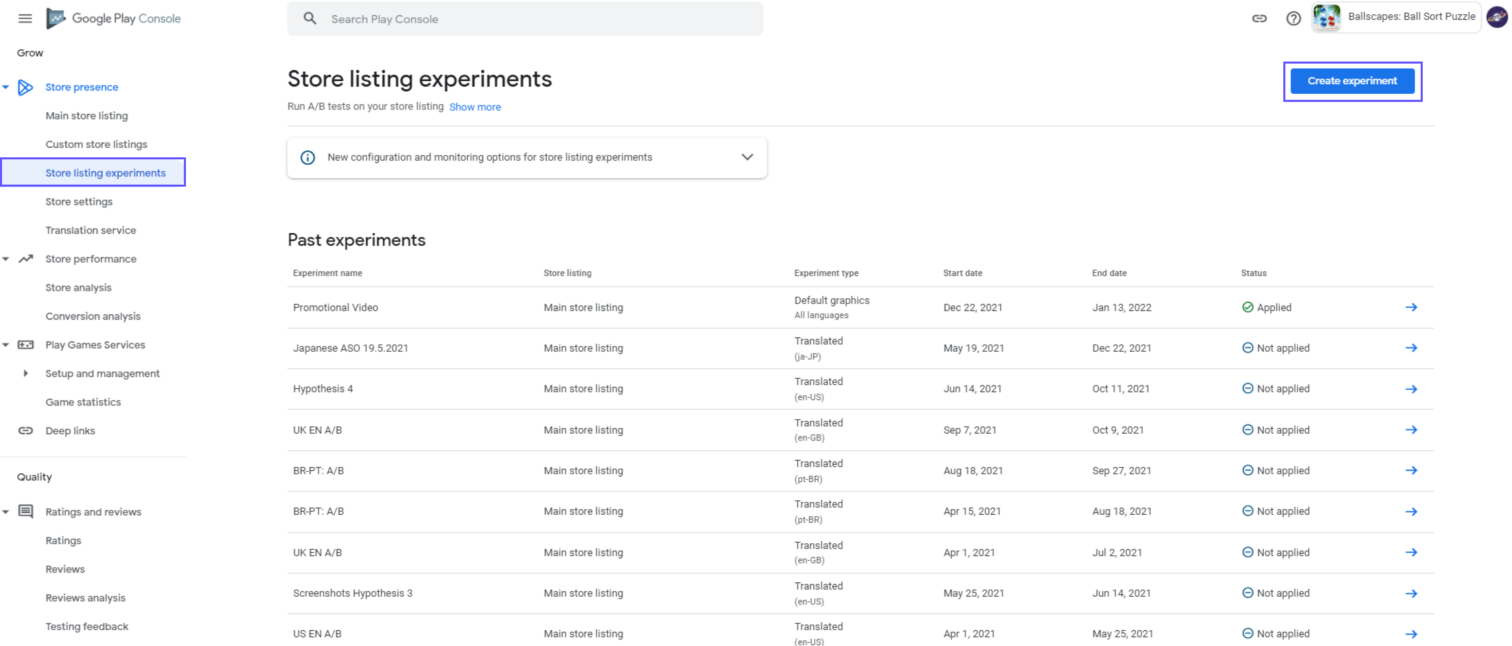
Task: Open the Promotional Video experiment via its arrow
Action: [1411, 307]
